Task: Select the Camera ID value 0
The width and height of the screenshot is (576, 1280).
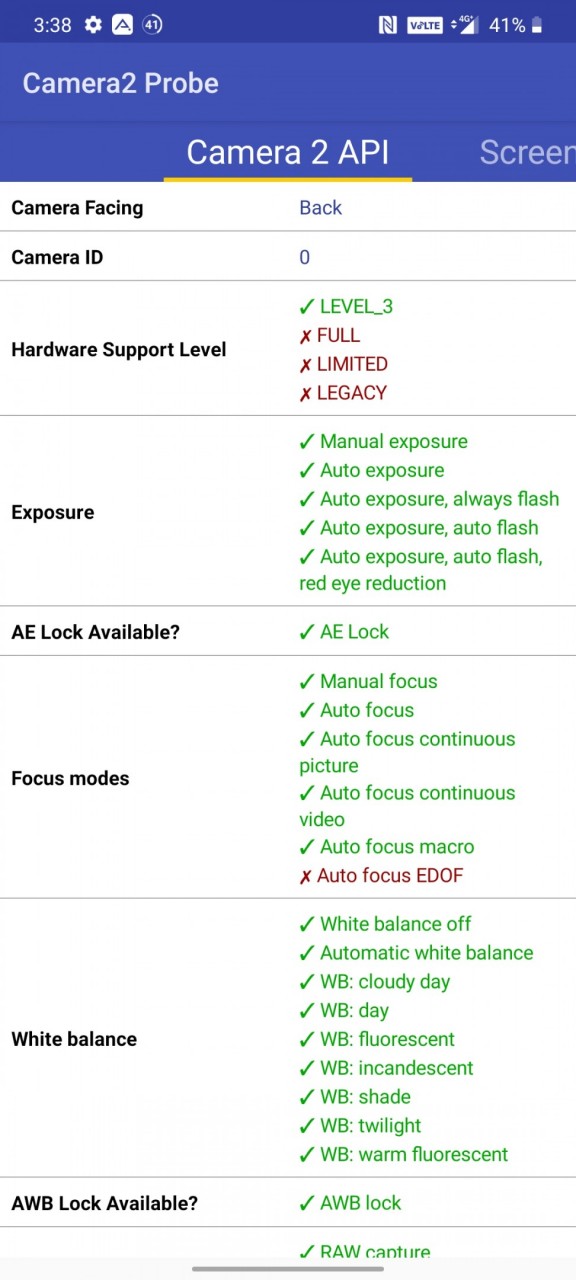Action: tap(305, 257)
